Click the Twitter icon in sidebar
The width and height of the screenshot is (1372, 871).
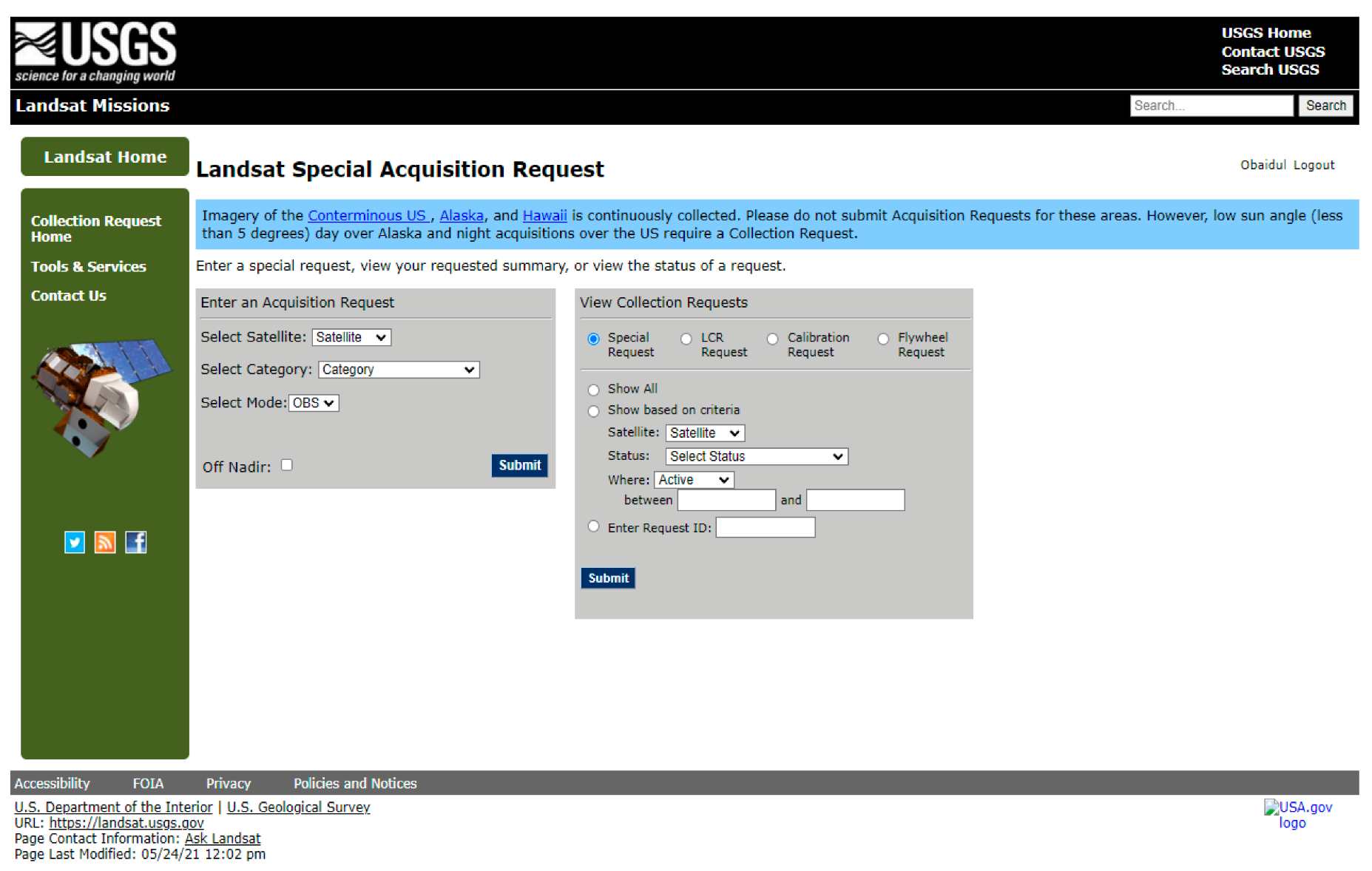[x=75, y=542]
